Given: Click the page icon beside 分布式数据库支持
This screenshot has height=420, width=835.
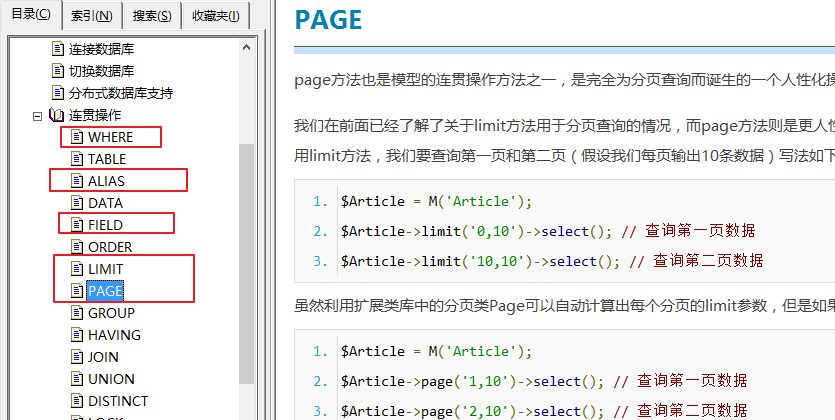Looking at the screenshot, I should pos(58,93).
